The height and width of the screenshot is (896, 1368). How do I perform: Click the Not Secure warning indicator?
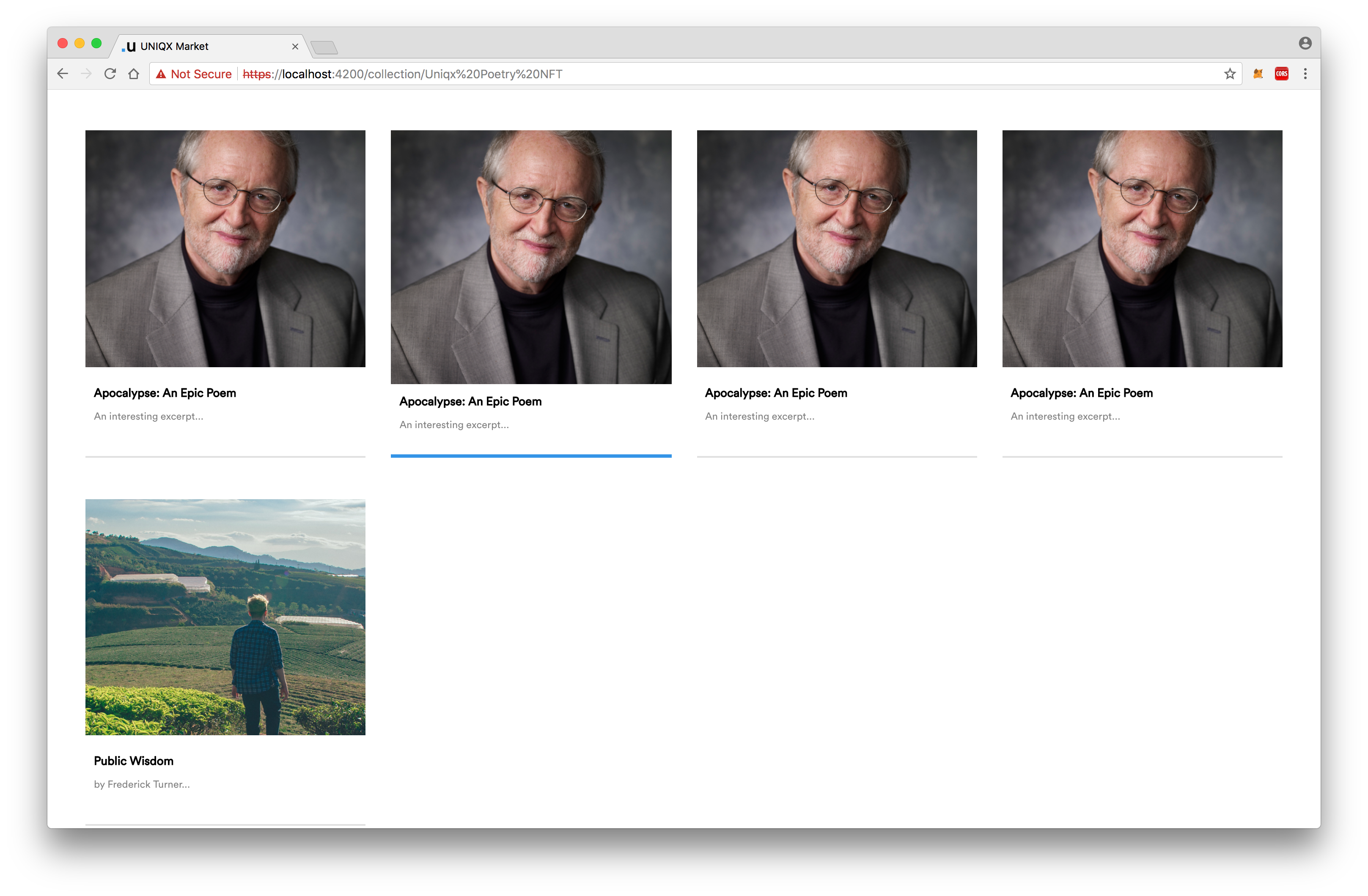click(194, 74)
